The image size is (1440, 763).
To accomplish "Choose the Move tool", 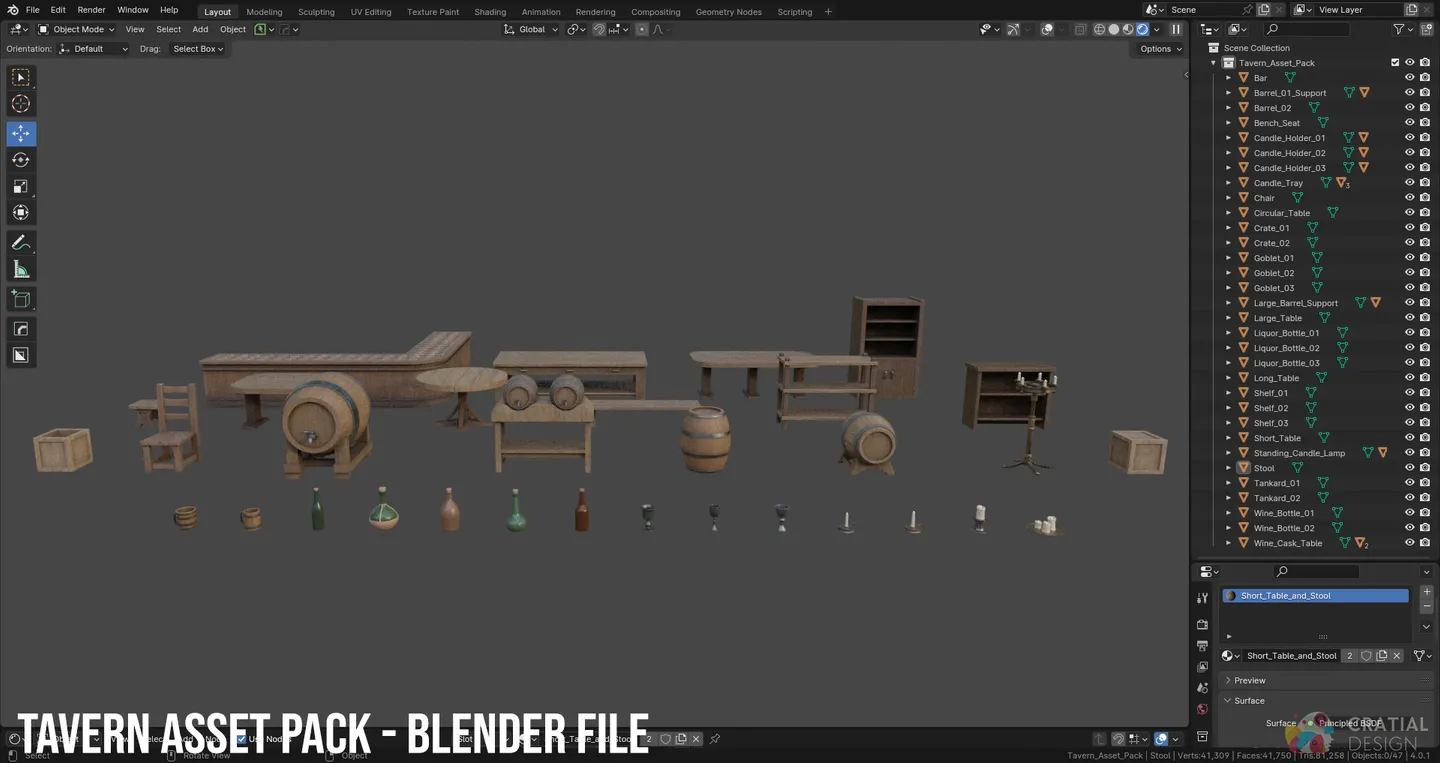I will click(x=21, y=133).
